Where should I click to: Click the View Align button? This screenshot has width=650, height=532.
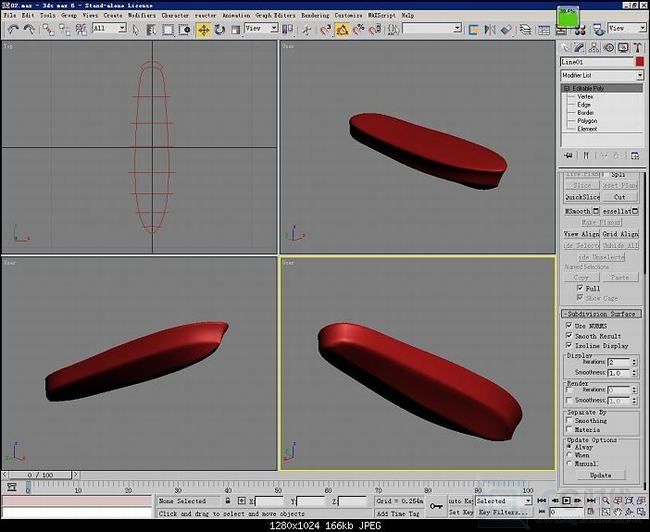tap(582, 234)
